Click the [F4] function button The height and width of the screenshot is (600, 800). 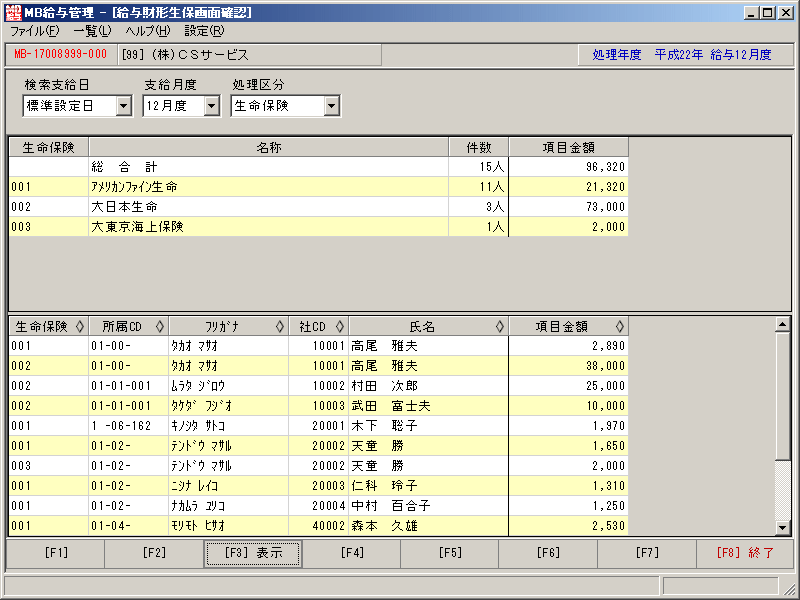point(352,554)
